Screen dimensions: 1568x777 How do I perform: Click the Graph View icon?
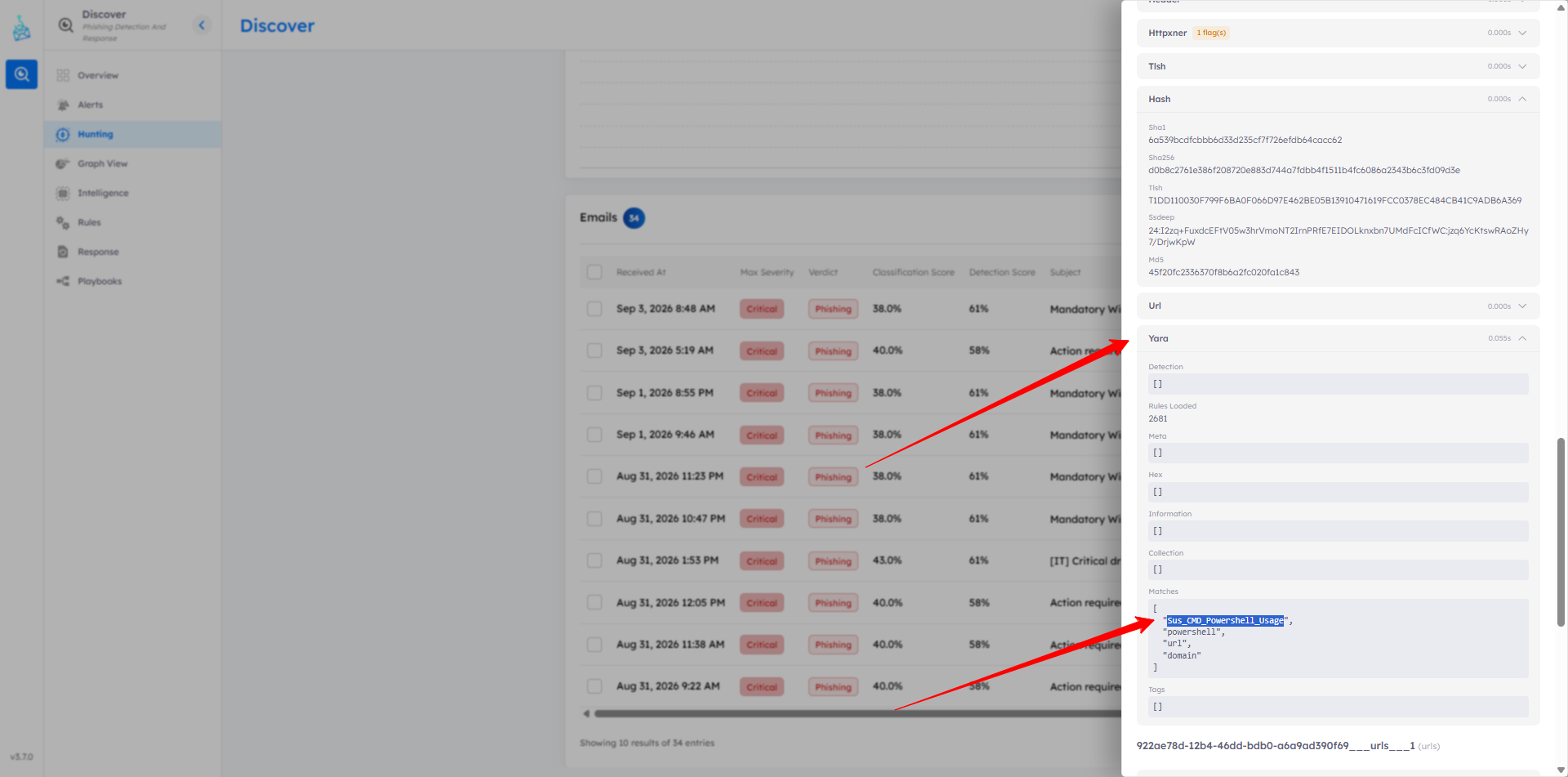click(x=63, y=163)
